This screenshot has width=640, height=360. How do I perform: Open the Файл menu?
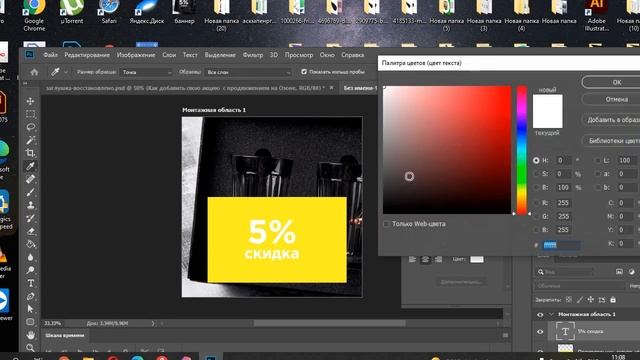(50, 55)
